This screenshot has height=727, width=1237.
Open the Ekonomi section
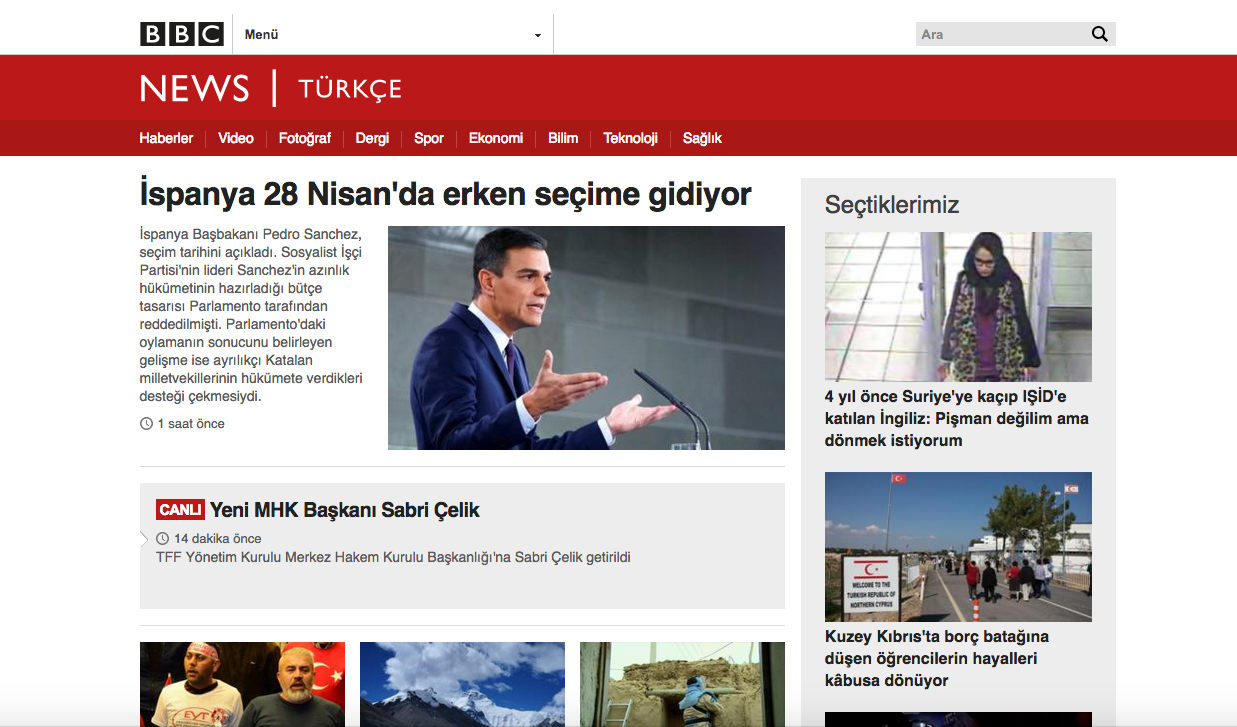pos(495,138)
